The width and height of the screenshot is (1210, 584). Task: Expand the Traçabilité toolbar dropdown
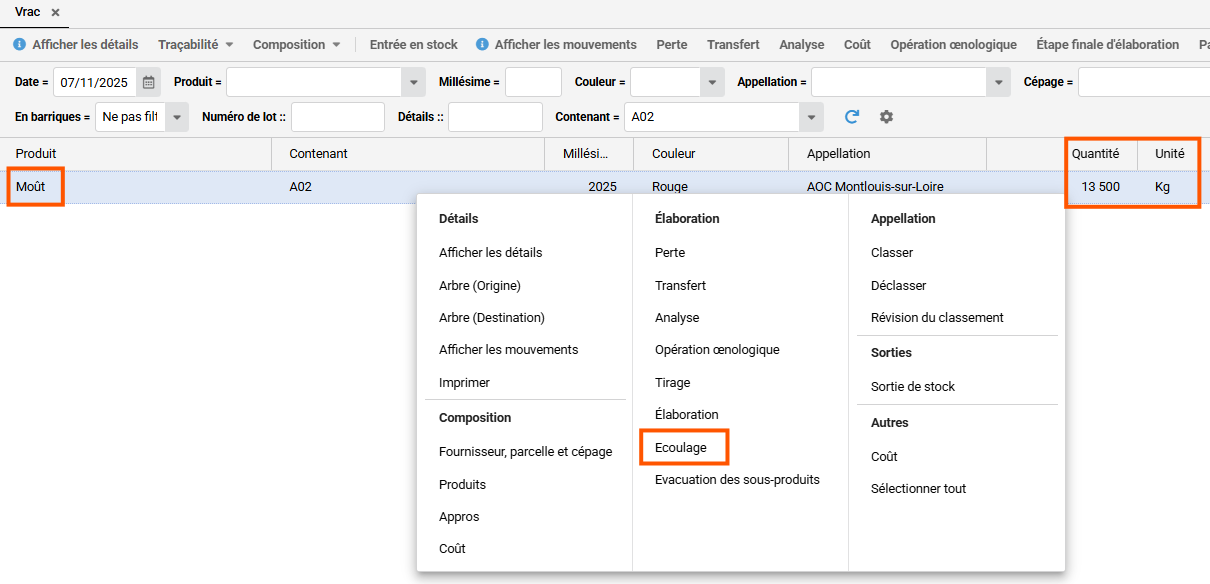click(x=229, y=45)
